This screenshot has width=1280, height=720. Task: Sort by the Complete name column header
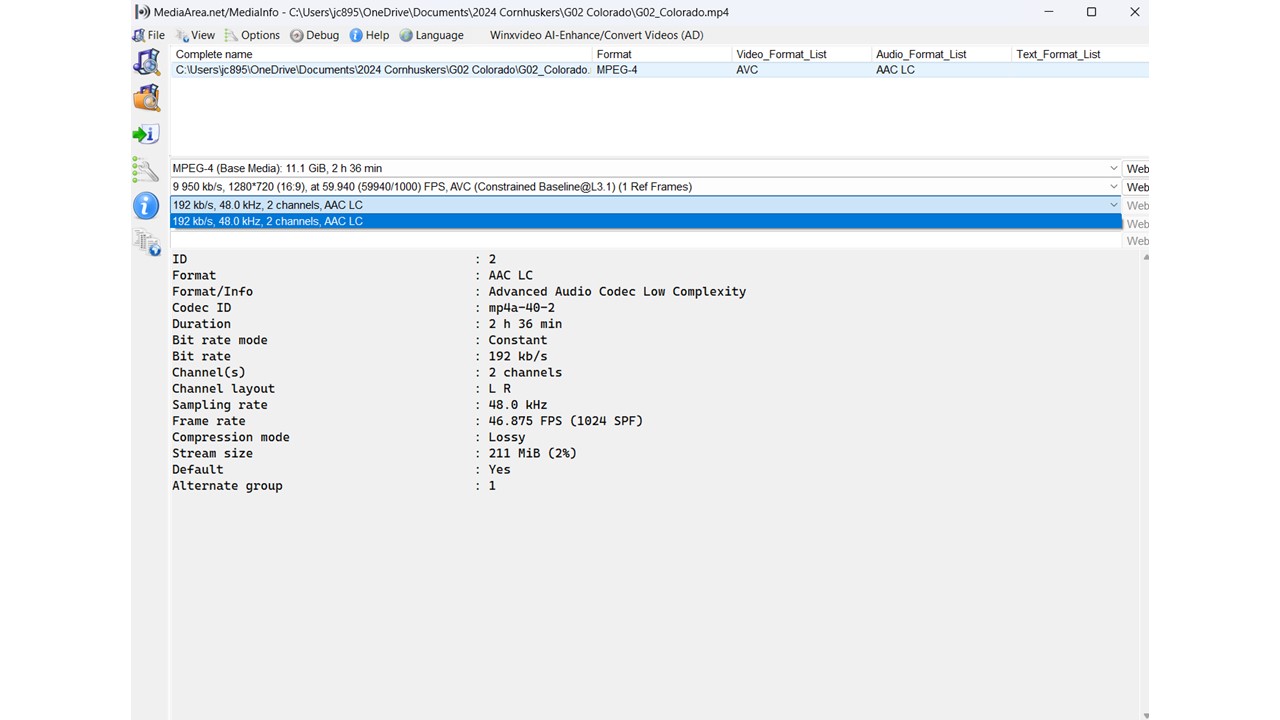(381, 54)
